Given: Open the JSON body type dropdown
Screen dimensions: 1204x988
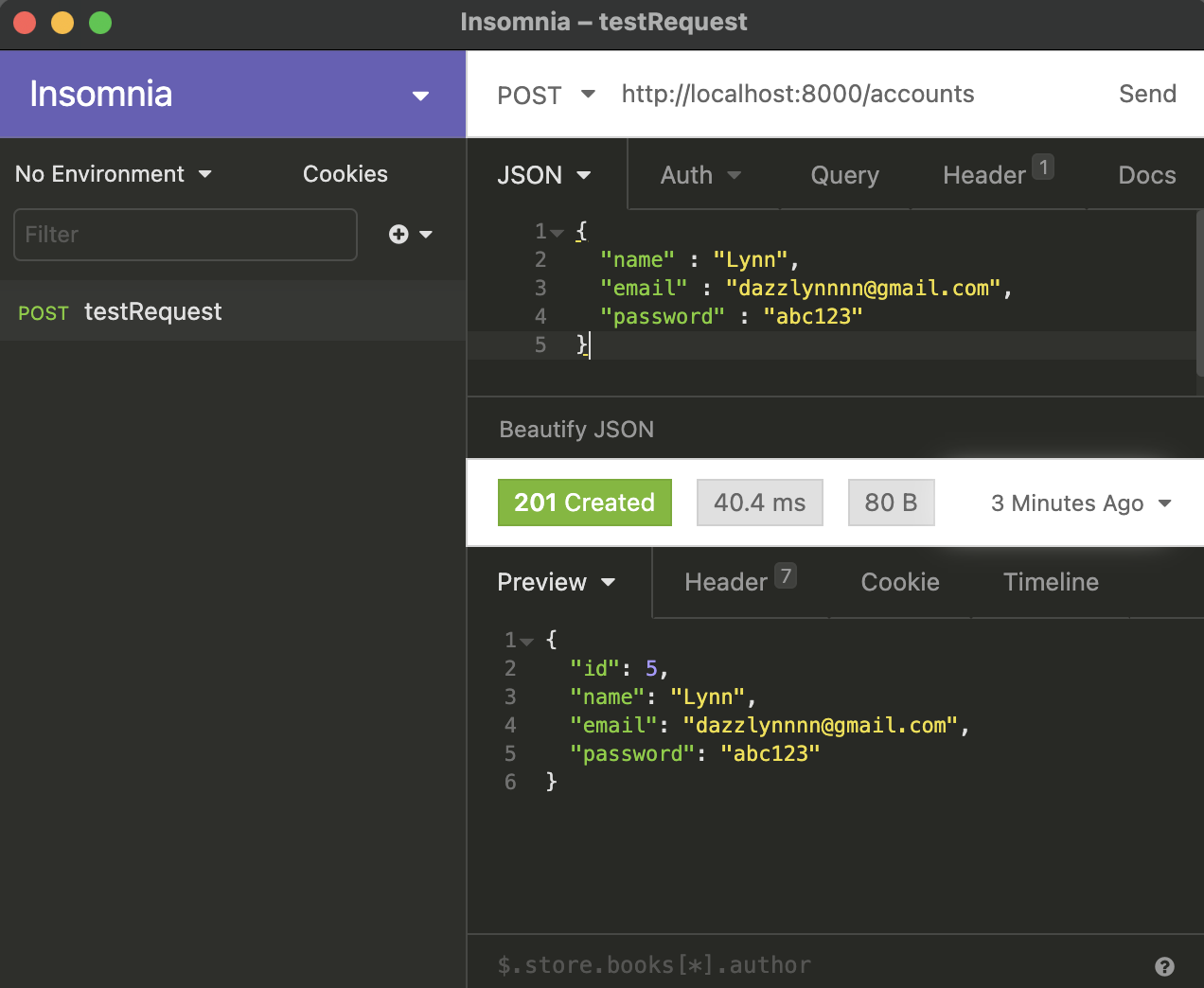Looking at the screenshot, I should [x=544, y=175].
